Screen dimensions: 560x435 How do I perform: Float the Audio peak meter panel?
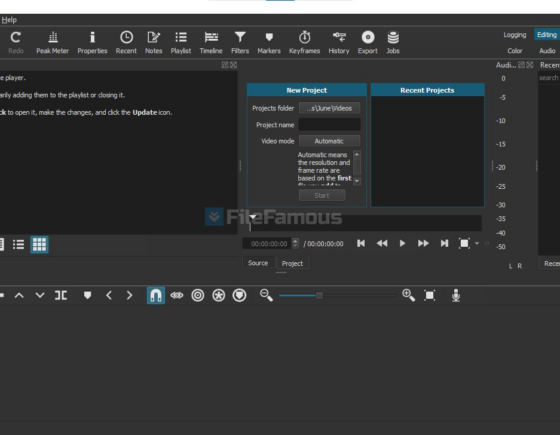click(521, 65)
